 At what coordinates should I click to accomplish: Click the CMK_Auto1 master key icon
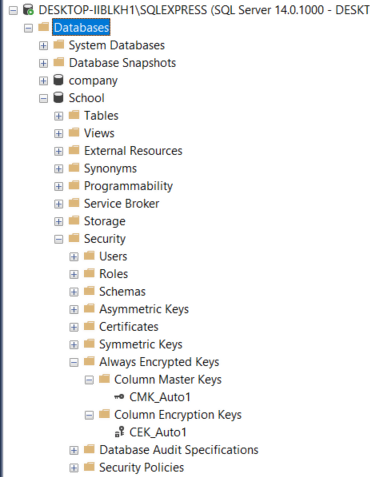pyautogui.click(x=119, y=397)
